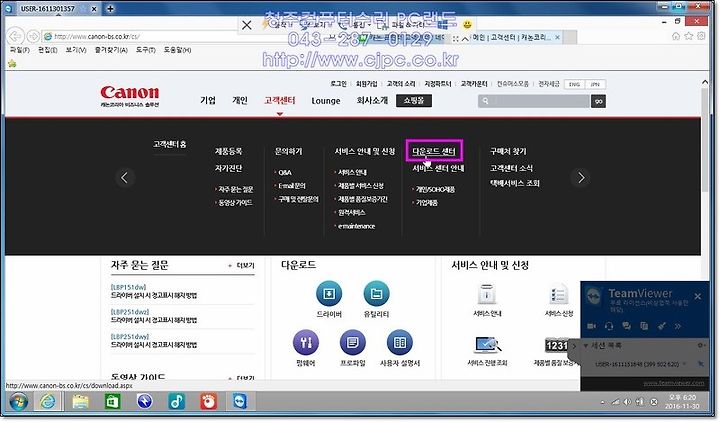The height and width of the screenshot is (422, 720).
Task: Show the next submenu with the right arrow
Action: (581, 177)
